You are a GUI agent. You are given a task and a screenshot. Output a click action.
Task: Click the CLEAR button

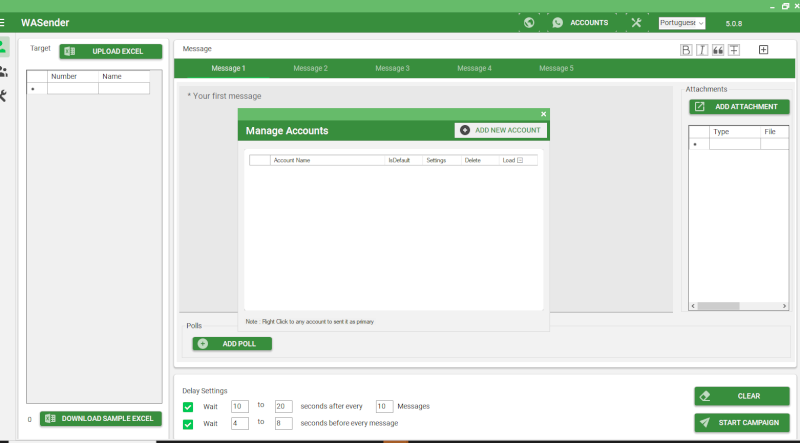(x=742, y=396)
